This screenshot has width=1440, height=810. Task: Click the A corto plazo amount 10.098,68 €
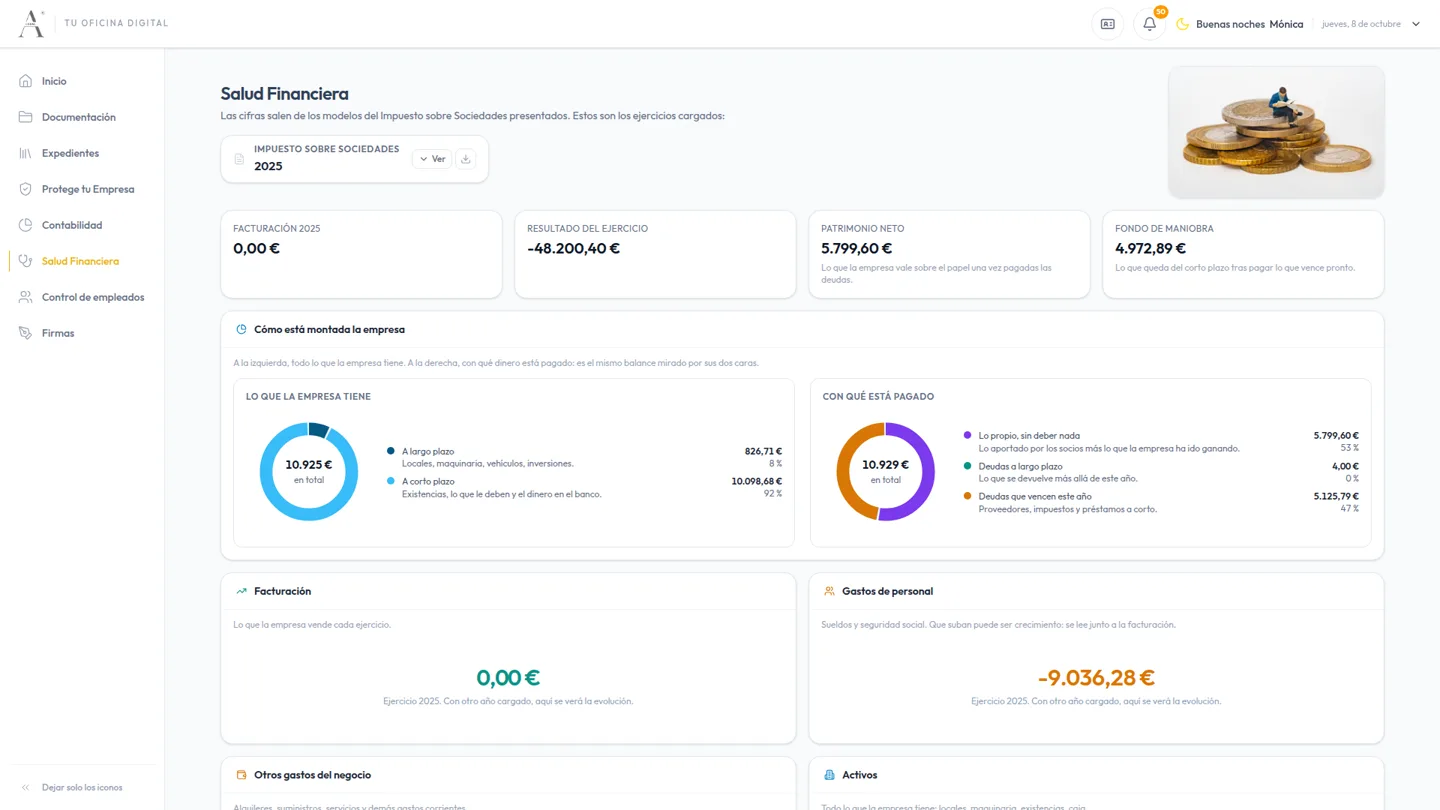(x=757, y=481)
